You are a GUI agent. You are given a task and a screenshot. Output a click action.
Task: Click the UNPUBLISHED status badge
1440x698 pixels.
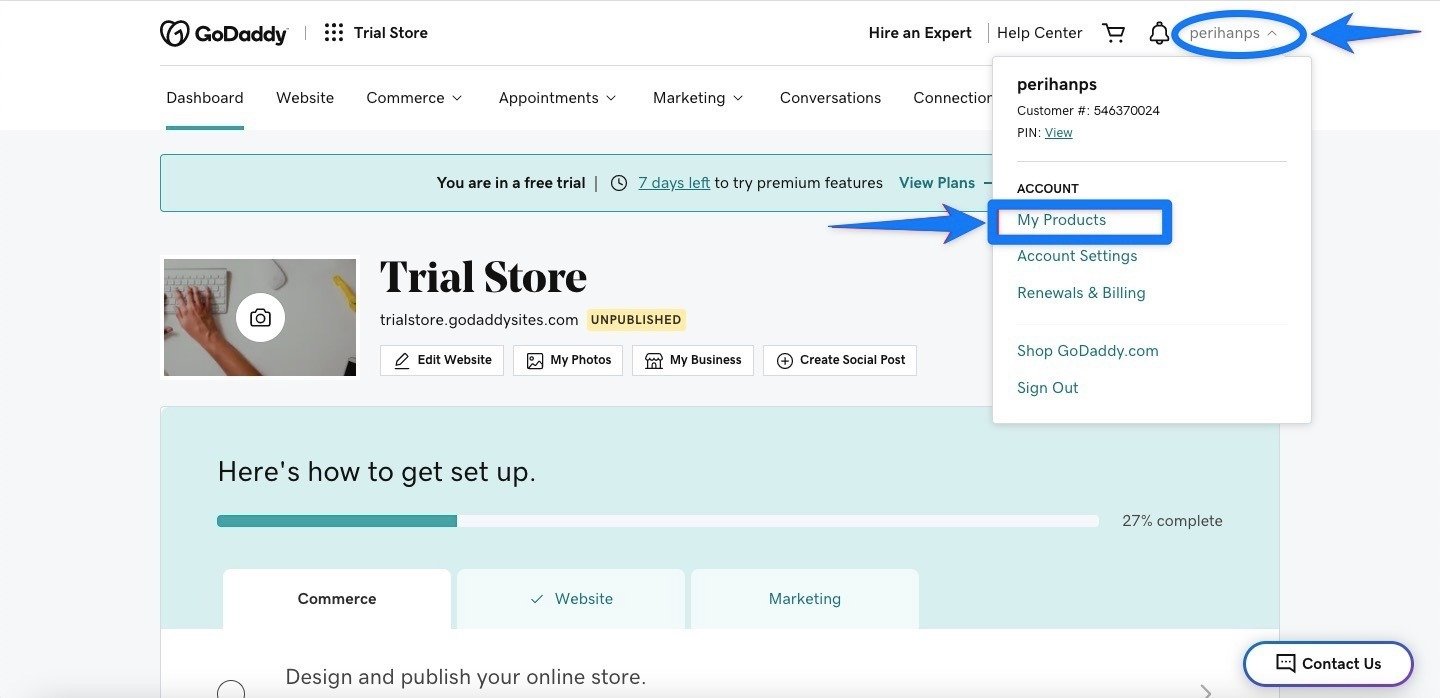(x=636, y=320)
